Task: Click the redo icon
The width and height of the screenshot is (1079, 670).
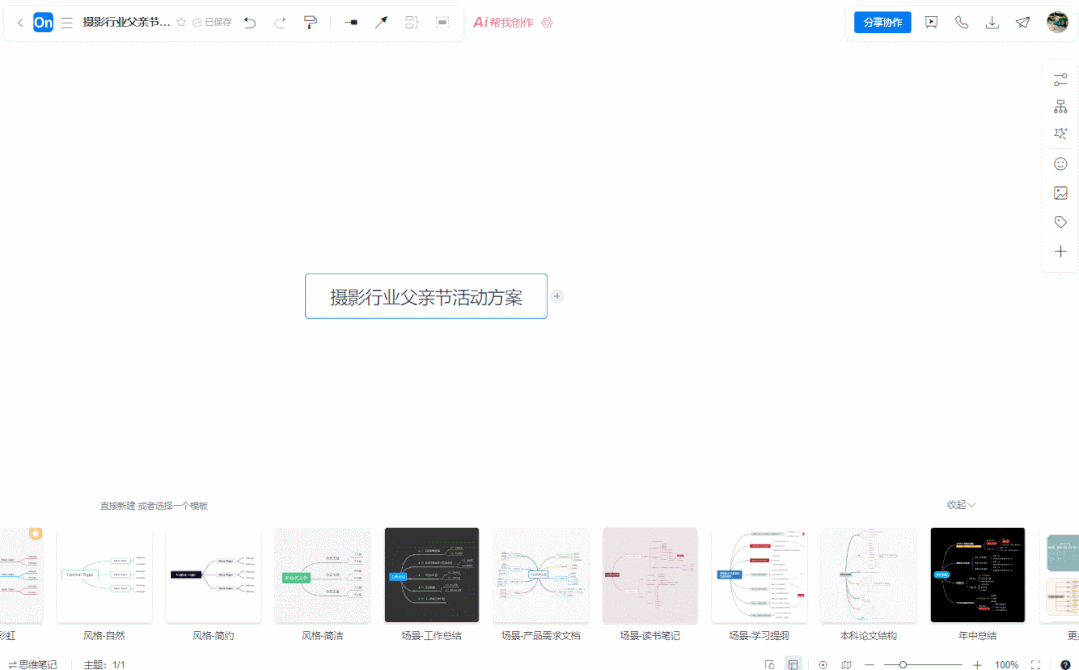Action: point(280,22)
